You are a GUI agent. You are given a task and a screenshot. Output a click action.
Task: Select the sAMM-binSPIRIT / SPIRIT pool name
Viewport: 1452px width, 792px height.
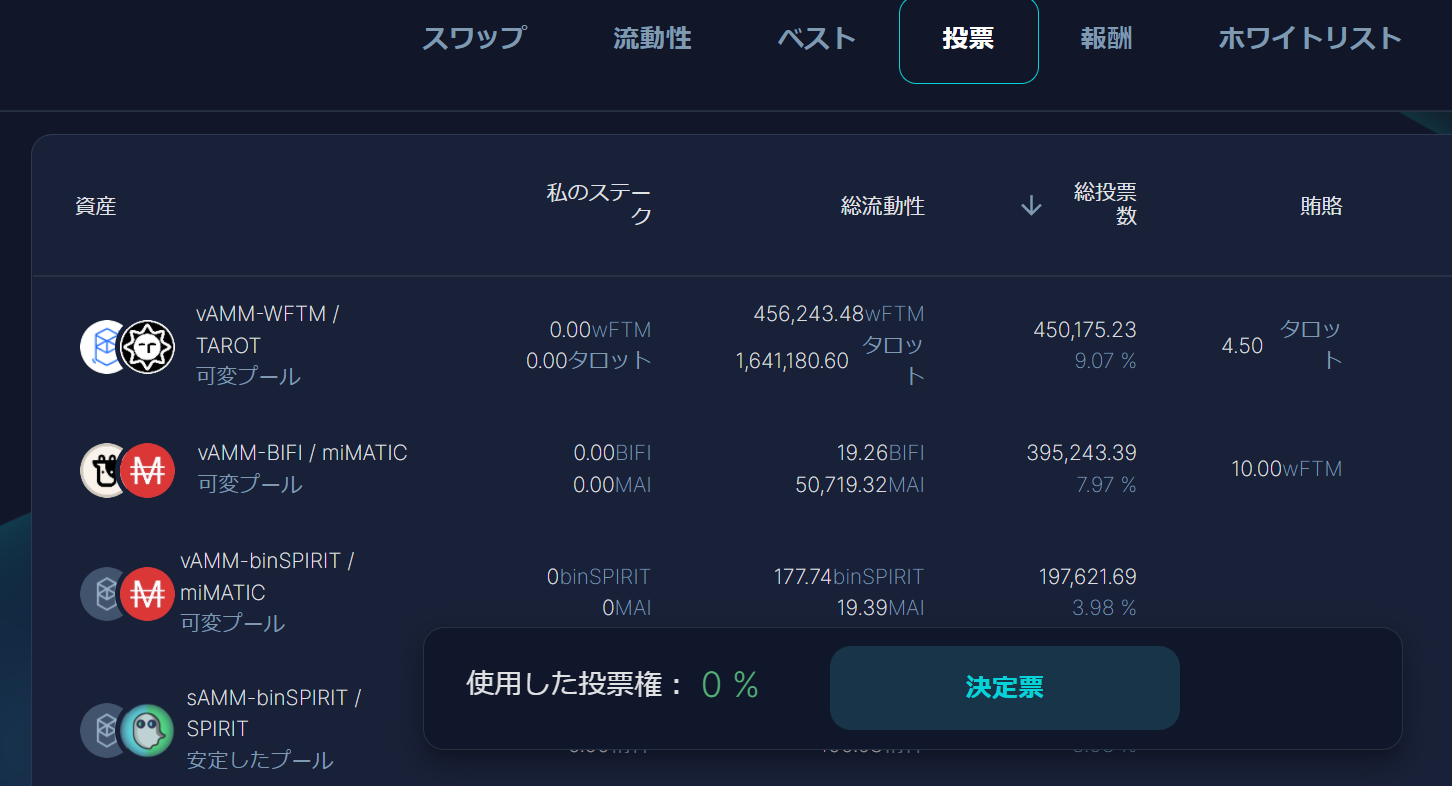274,713
